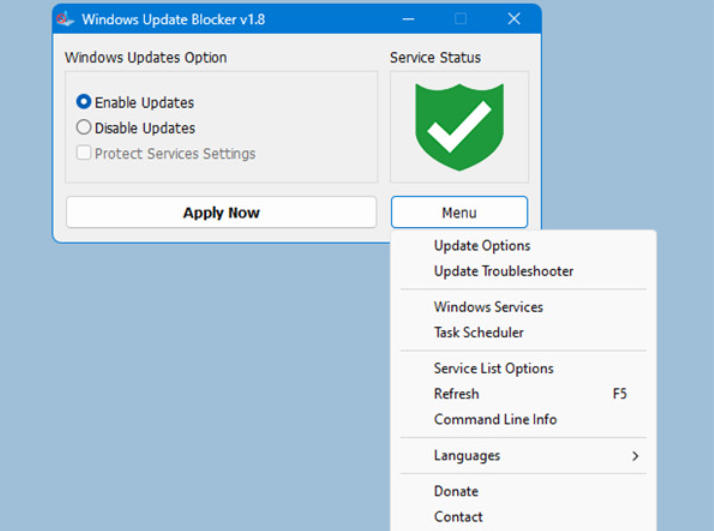The width and height of the screenshot is (714, 531).
Task: Click the Menu button
Action: [x=459, y=212]
